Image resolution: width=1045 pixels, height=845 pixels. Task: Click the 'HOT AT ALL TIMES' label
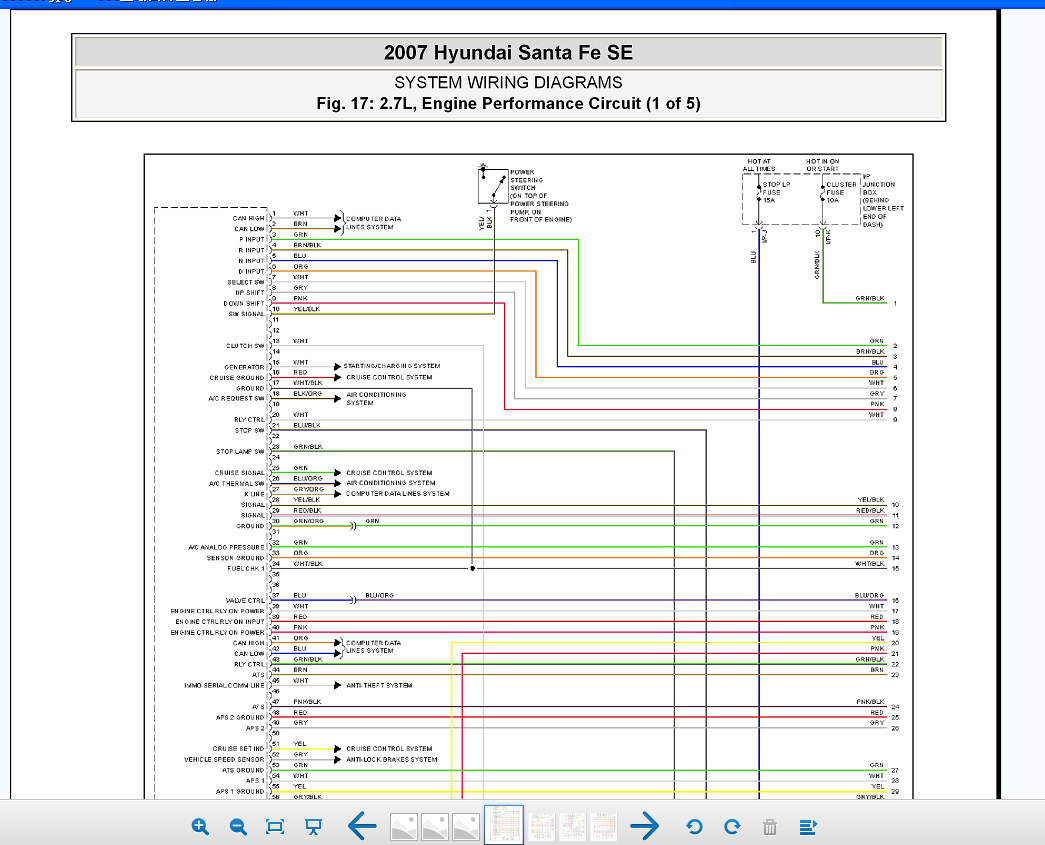click(x=759, y=165)
